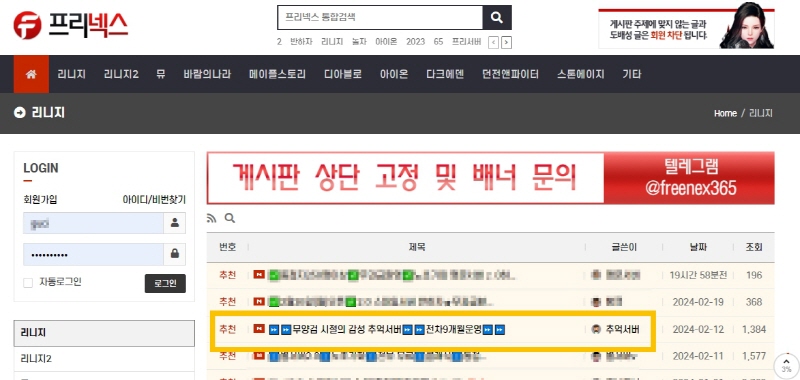Click the 글쓴이 column header

(x=624, y=247)
